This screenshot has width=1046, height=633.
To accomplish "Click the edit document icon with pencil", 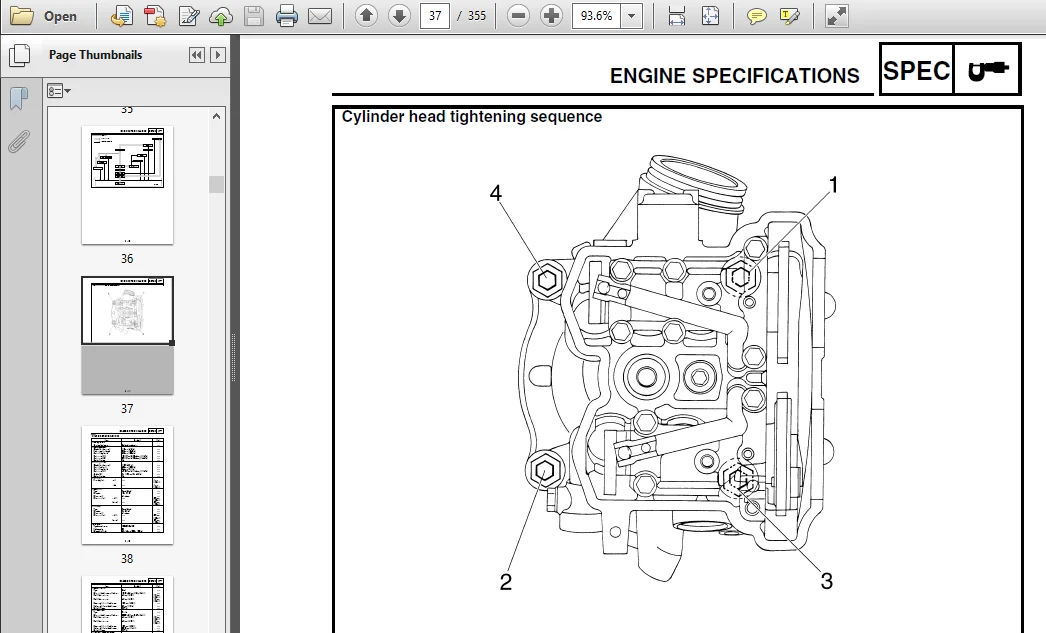I will tap(189, 16).
